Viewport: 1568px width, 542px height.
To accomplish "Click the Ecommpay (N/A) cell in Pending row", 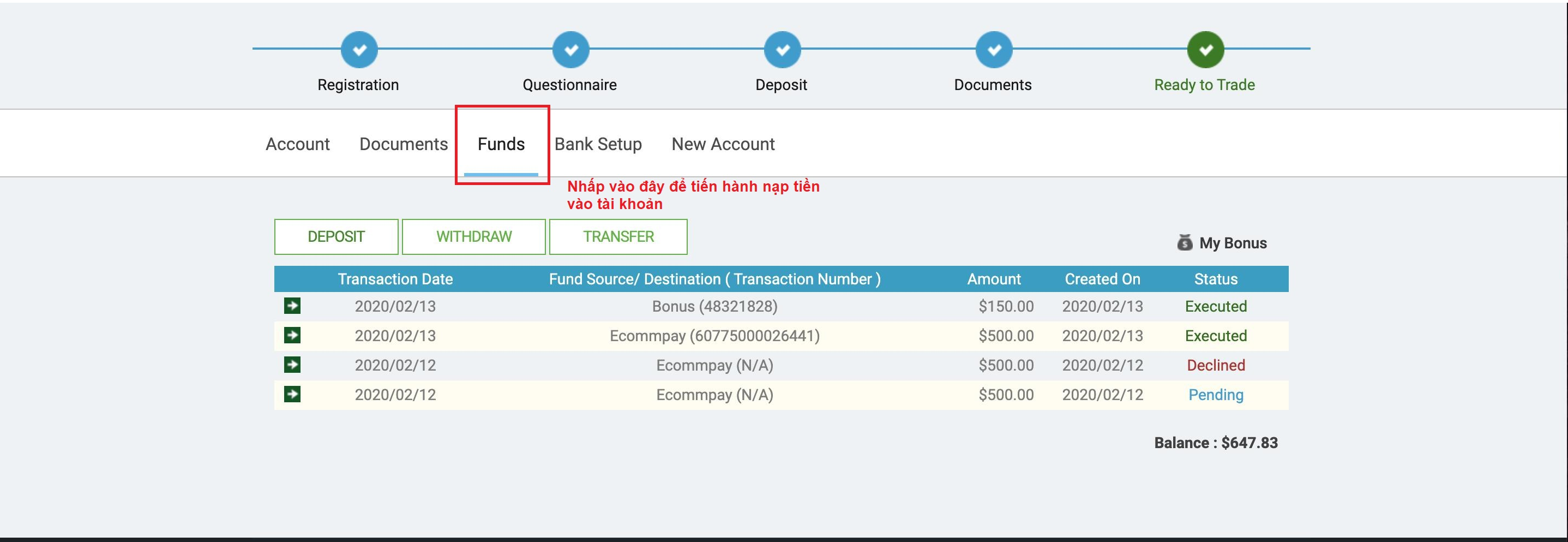I will 714,395.
